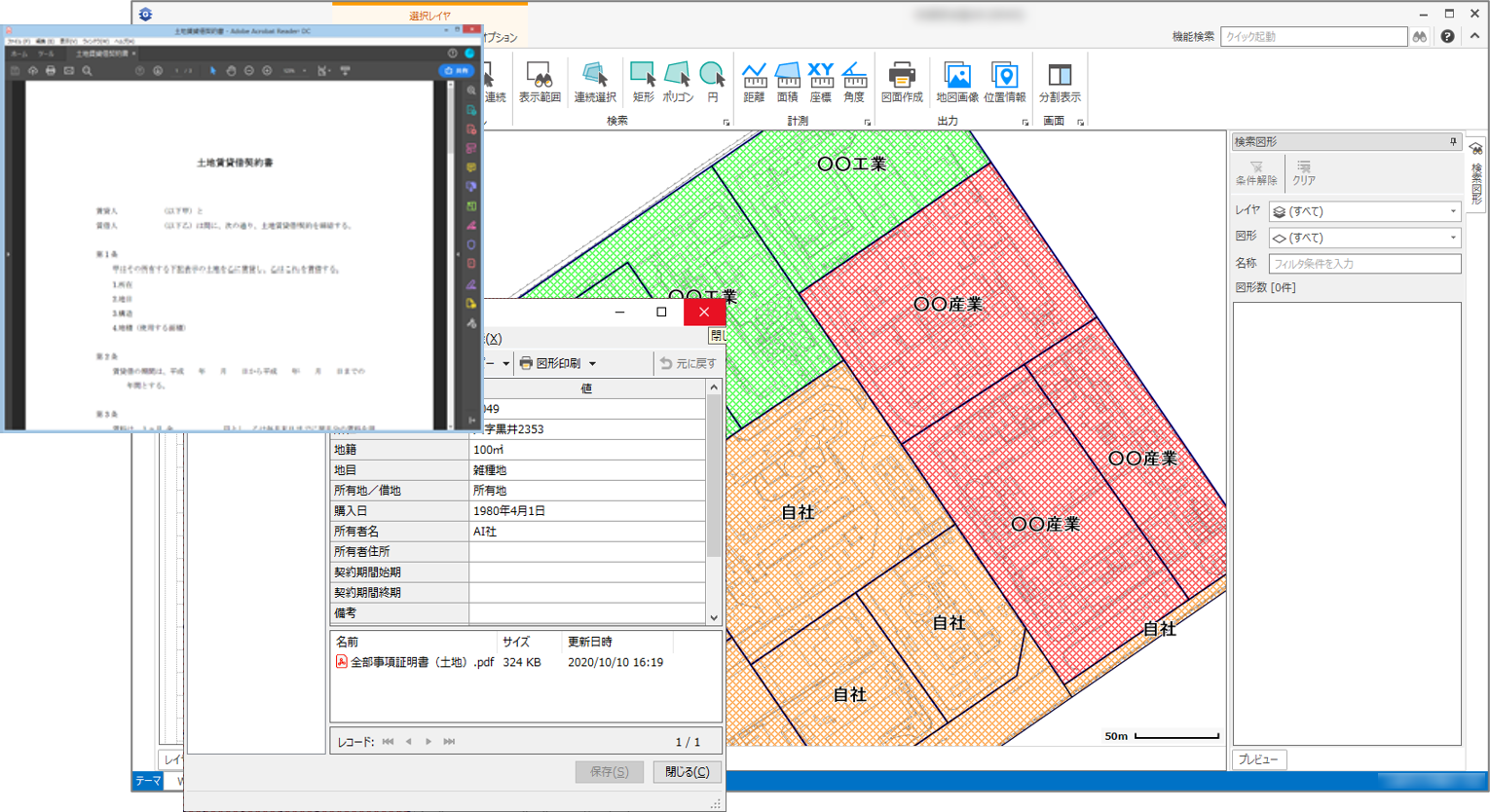The height and width of the screenshot is (812, 1490).
Task: Click the attribute table scroll up arrow
Action: click(x=714, y=388)
